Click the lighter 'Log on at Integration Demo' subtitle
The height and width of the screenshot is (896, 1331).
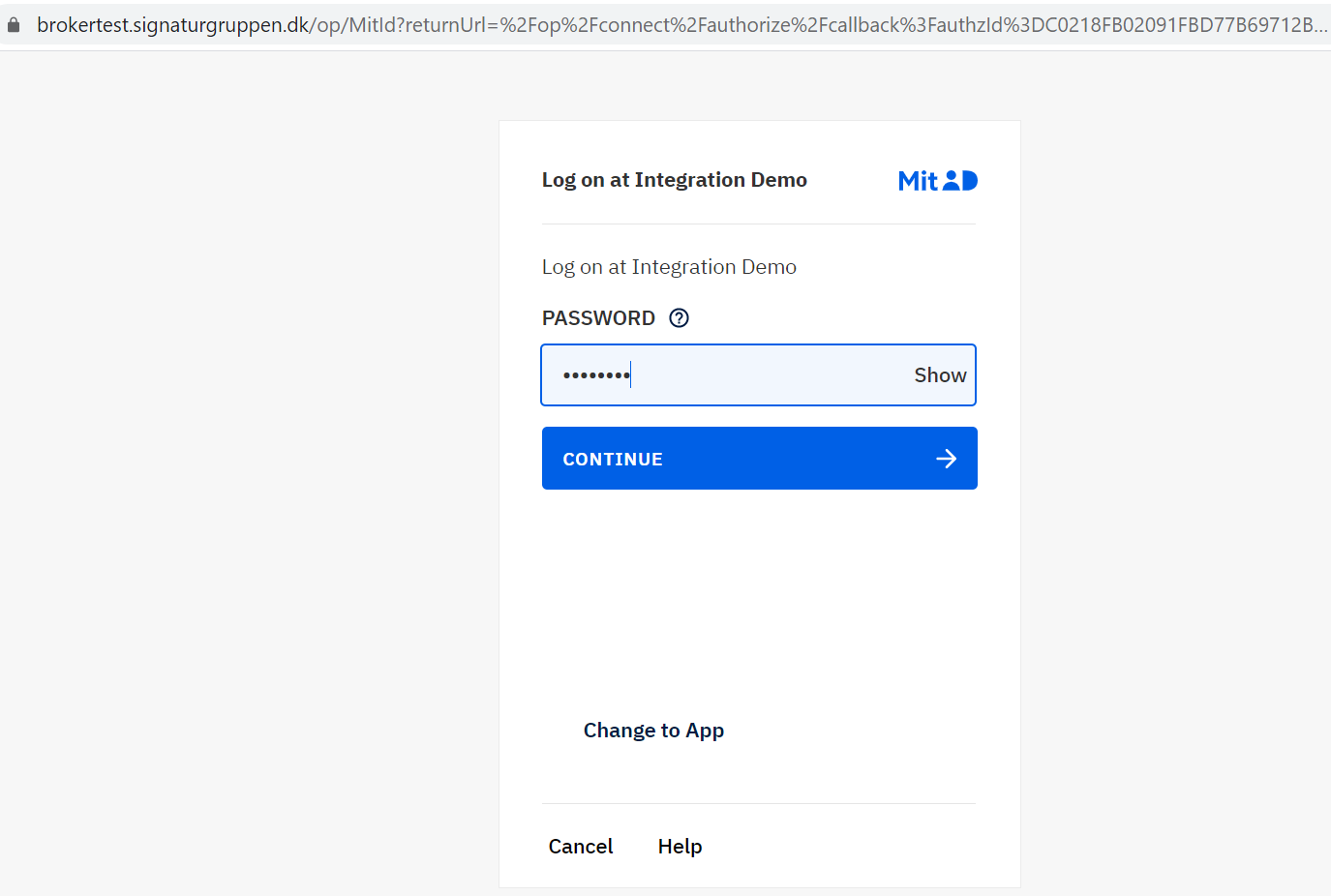click(x=669, y=267)
